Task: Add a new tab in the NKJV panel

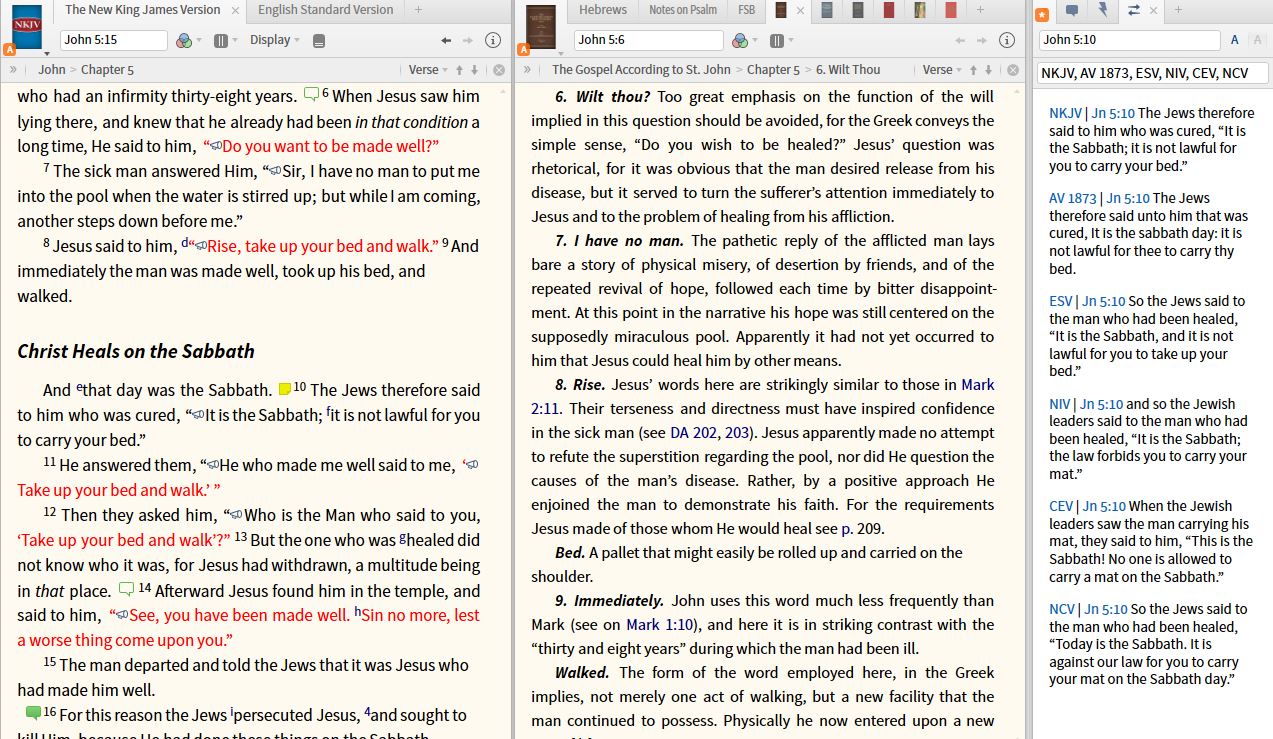Action: [x=418, y=10]
